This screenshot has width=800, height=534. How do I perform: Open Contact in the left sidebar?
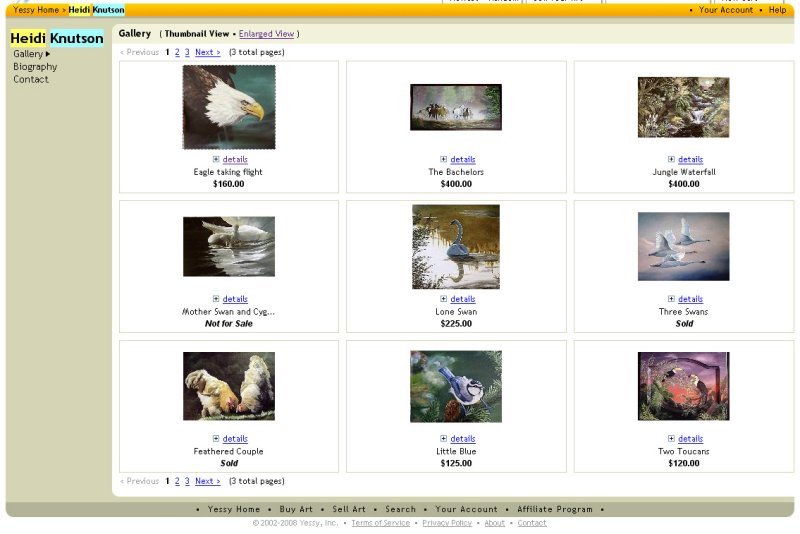[31, 80]
